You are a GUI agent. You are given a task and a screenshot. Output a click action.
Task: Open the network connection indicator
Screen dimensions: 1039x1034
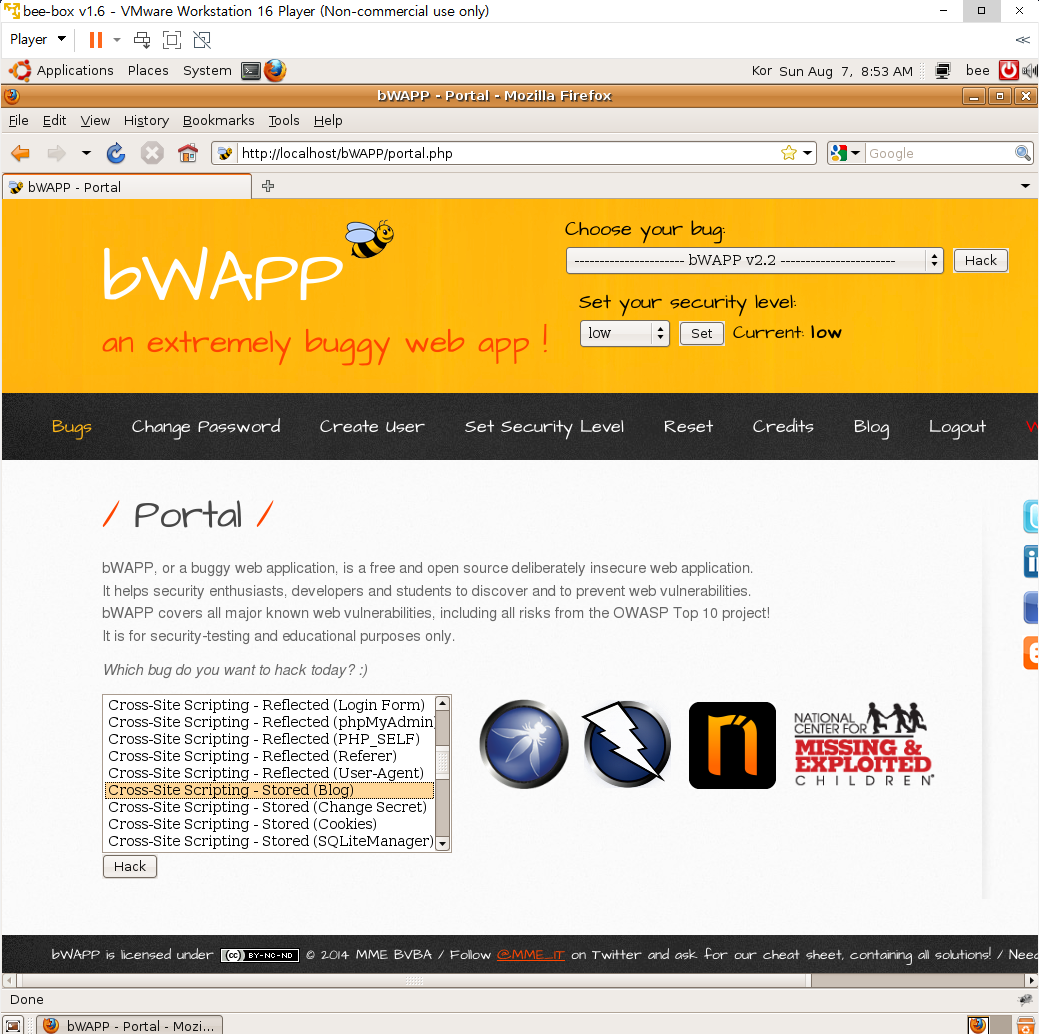point(942,71)
